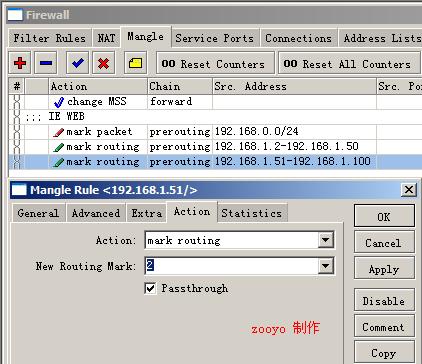Open the NAT tab
The width and height of the screenshot is (422, 364).
(x=106, y=38)
